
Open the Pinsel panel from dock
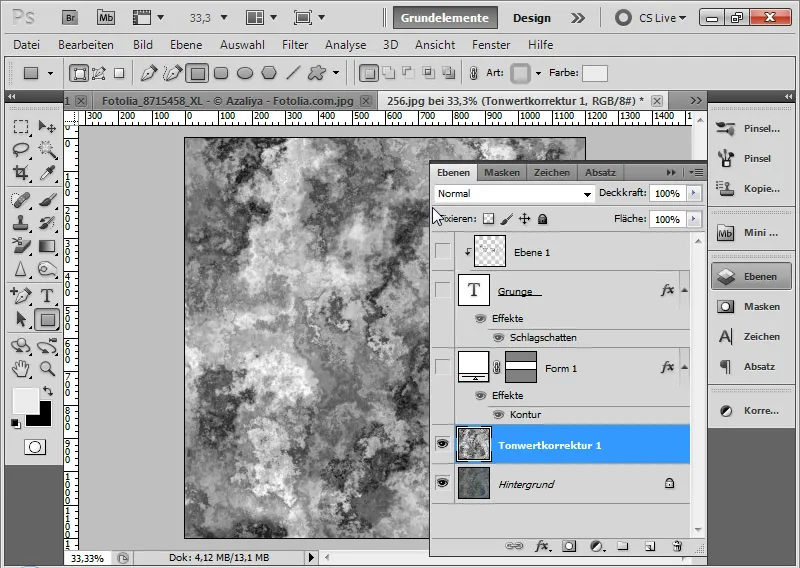[750, 158]
